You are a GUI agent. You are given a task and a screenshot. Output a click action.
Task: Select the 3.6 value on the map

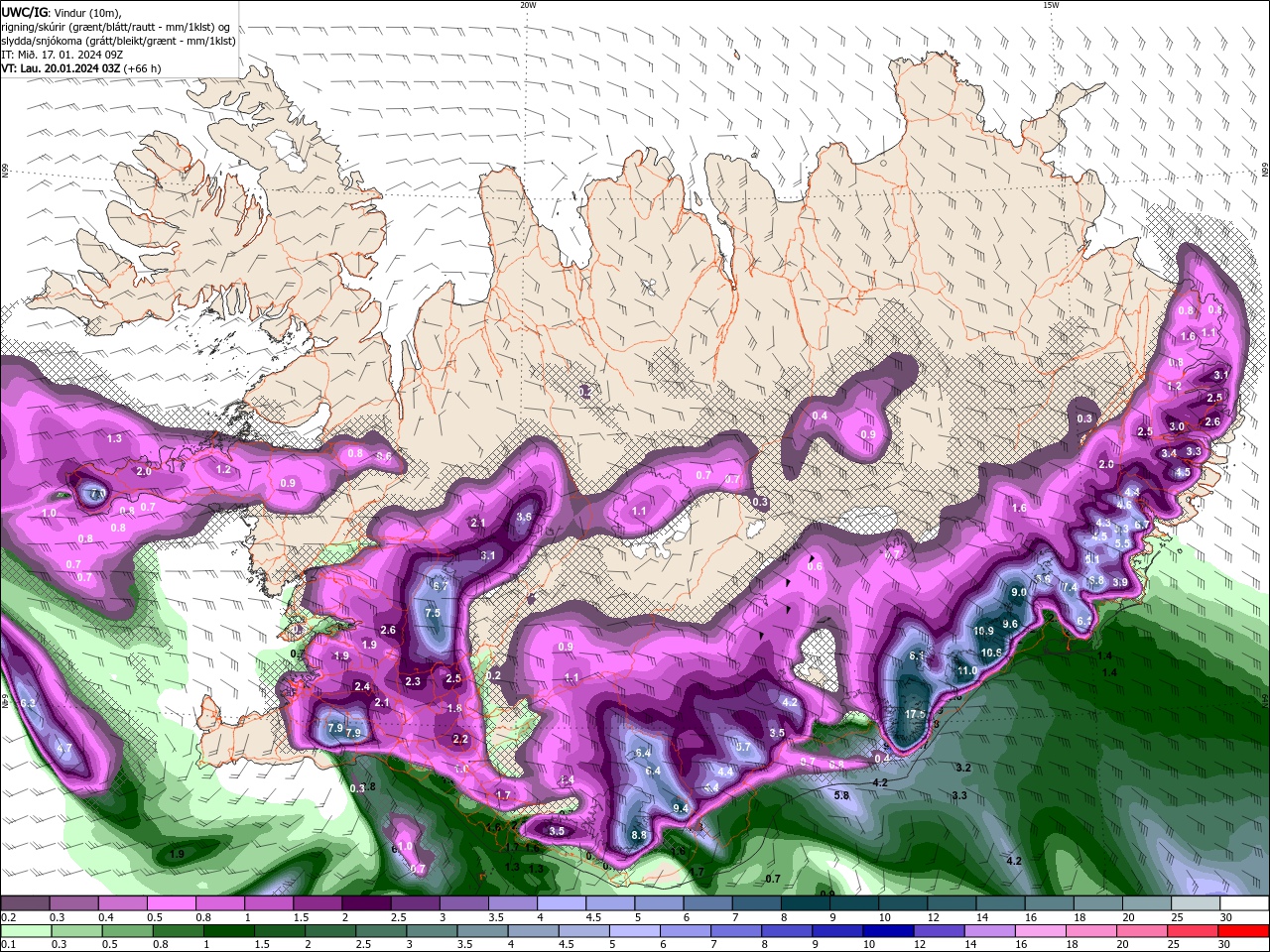[x=525, y=517]
